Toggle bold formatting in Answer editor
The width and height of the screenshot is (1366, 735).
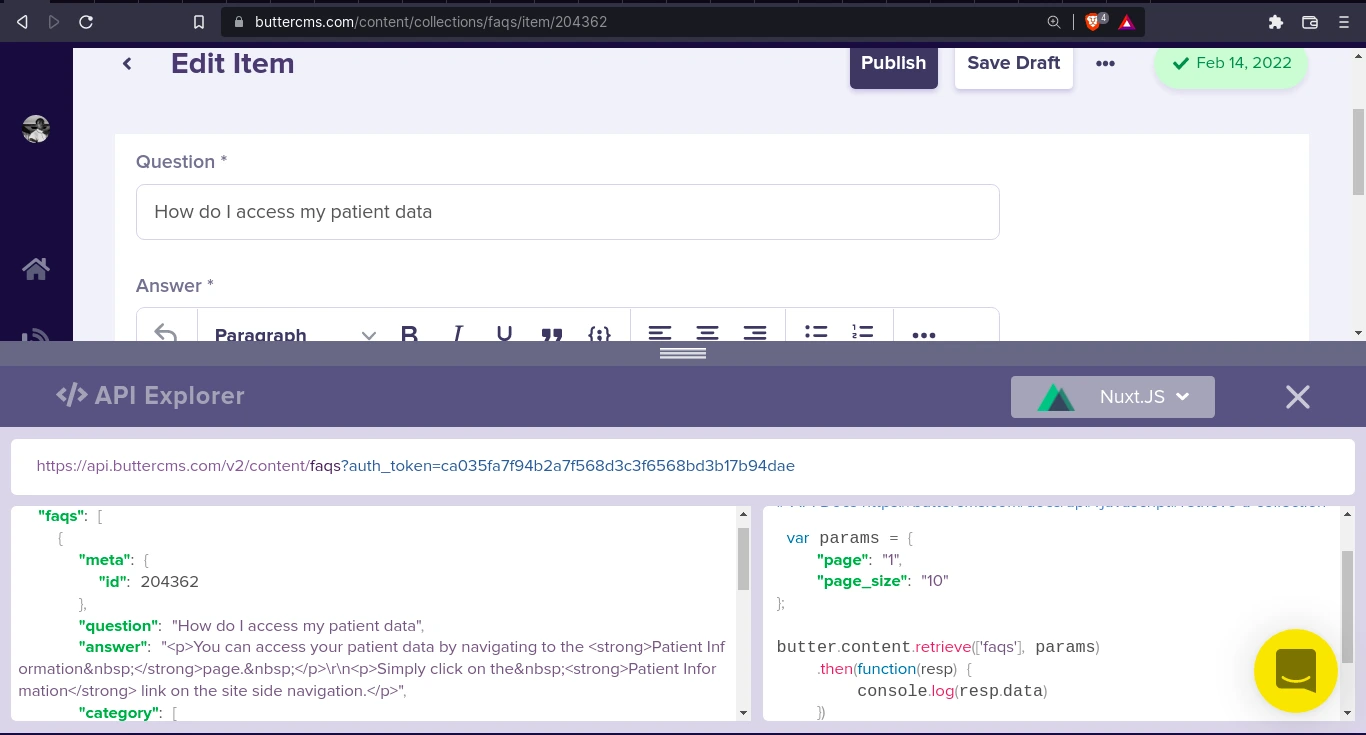pos(409,334)
